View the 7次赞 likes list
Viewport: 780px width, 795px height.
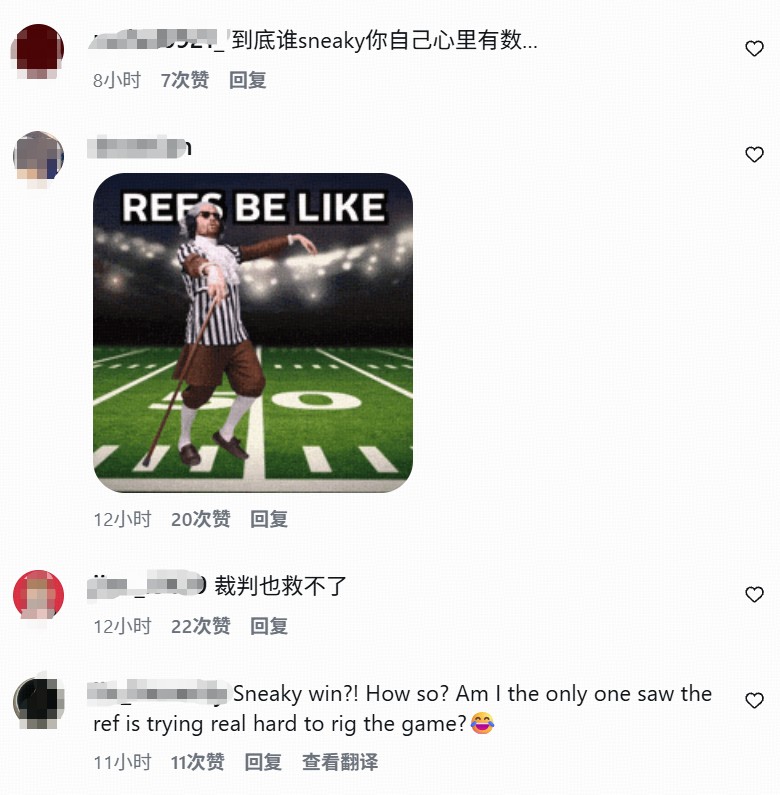click(185, 80)
